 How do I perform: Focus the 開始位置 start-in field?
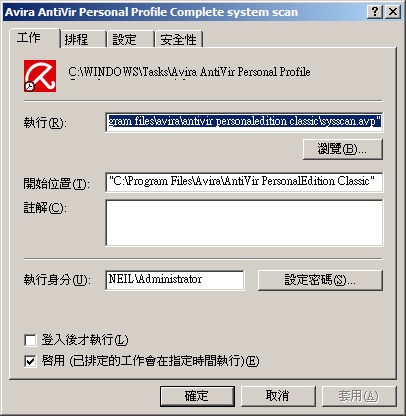coord(244,182)
